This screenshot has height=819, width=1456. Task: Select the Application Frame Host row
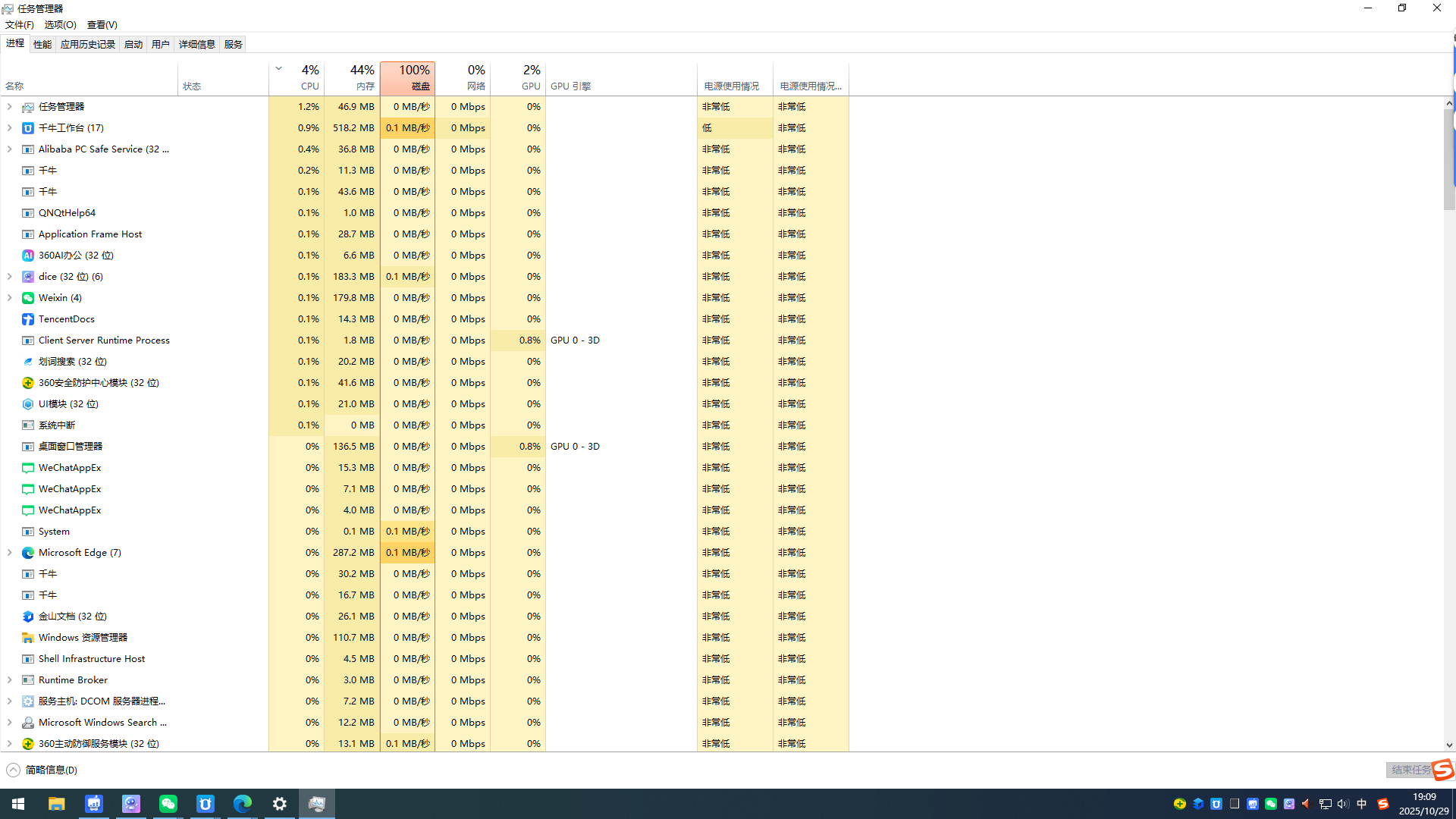425,234
